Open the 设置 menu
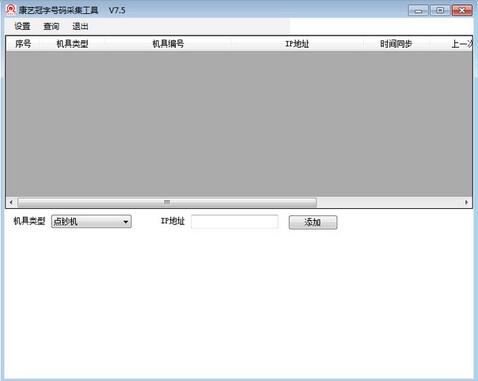Screen dimensions: 478x381 pyautogui.click(x=22, y=26)
